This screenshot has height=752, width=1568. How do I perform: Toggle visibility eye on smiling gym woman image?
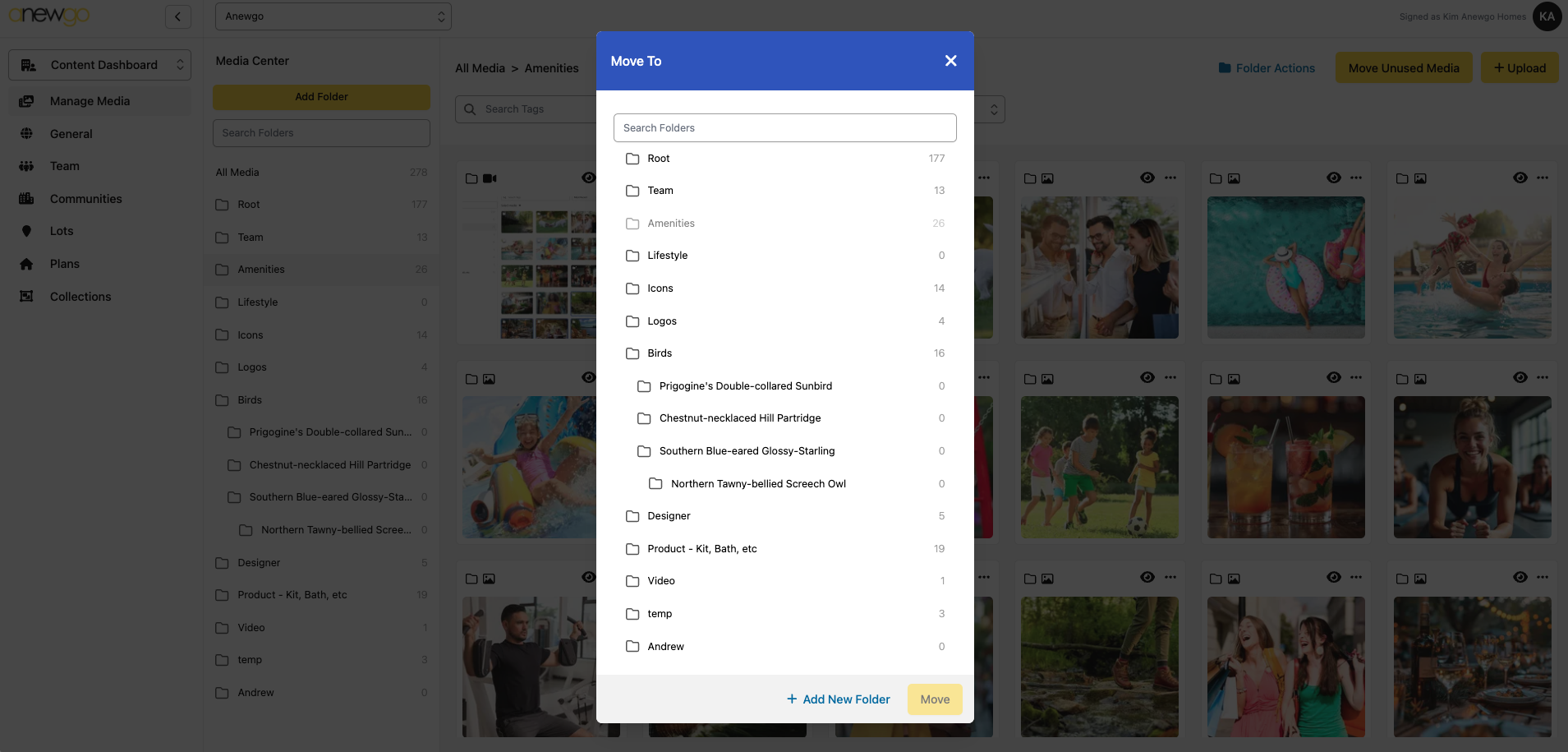pyautogui.click(x=1520, y=377)
